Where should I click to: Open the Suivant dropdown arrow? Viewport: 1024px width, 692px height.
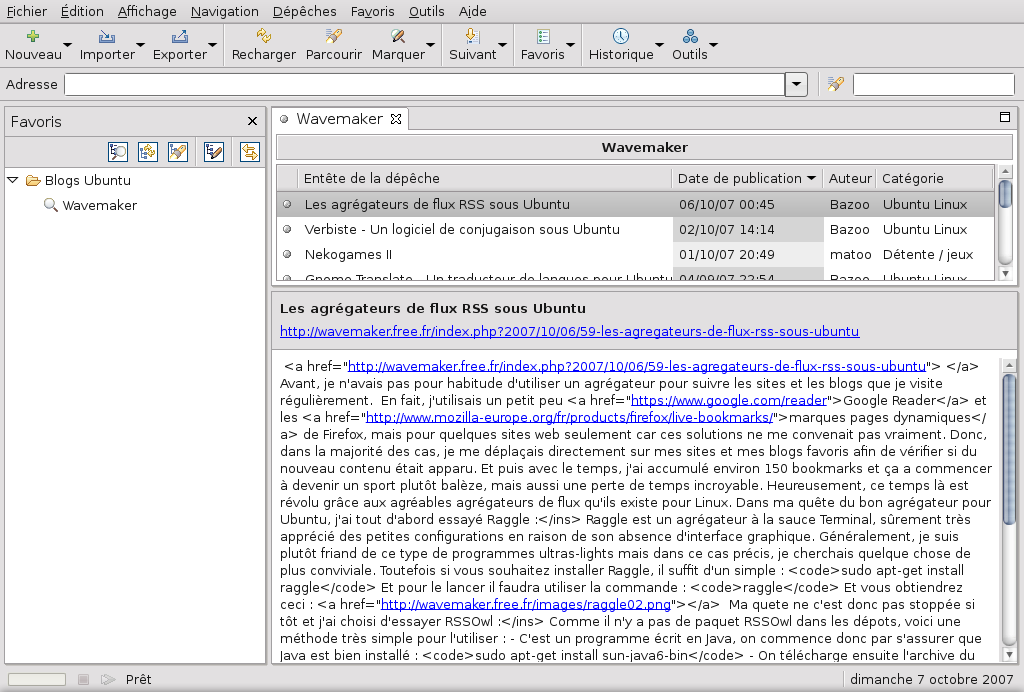[502, 45]
